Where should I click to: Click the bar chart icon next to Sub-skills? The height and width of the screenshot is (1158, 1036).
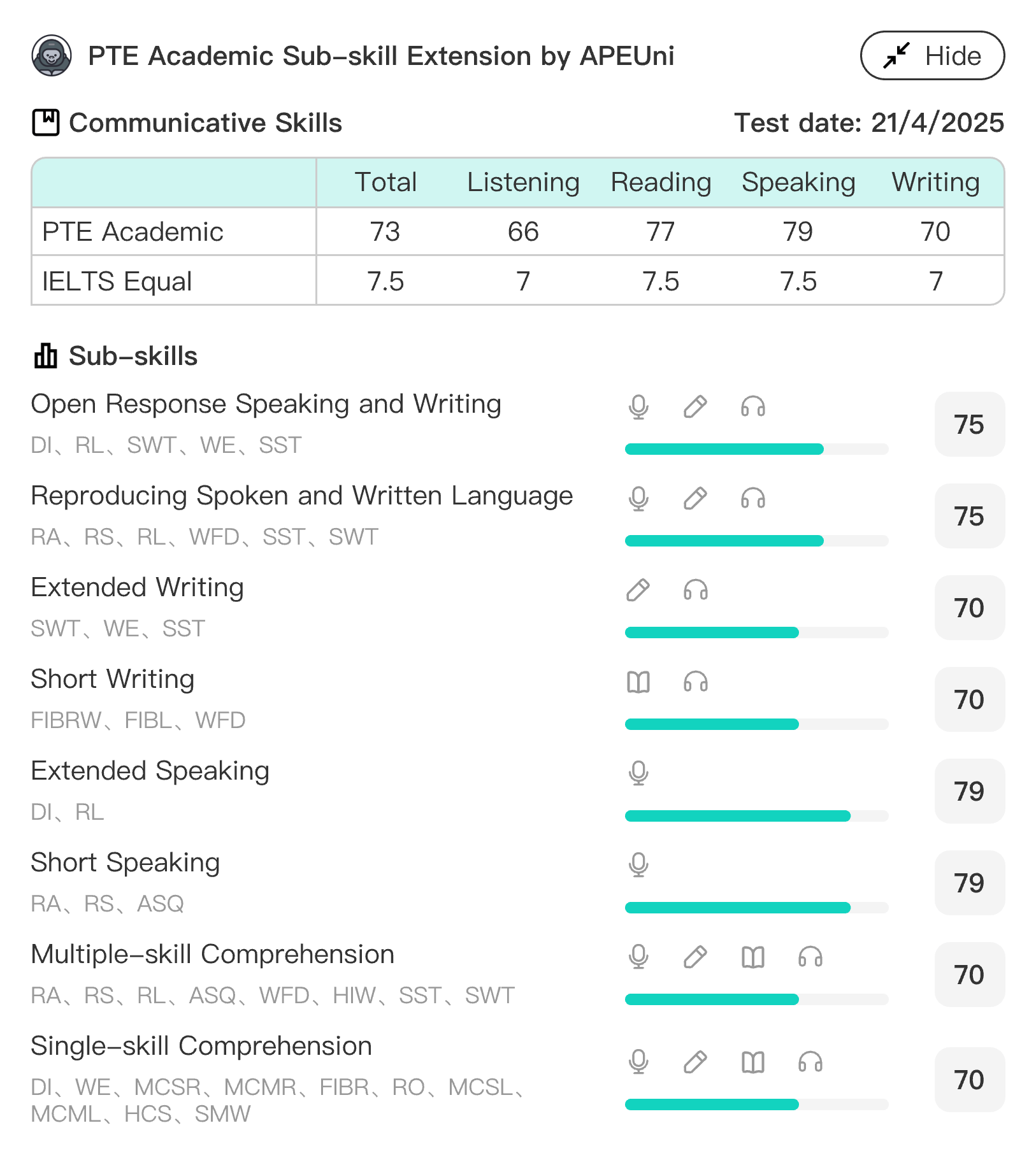tap(45, 355)
